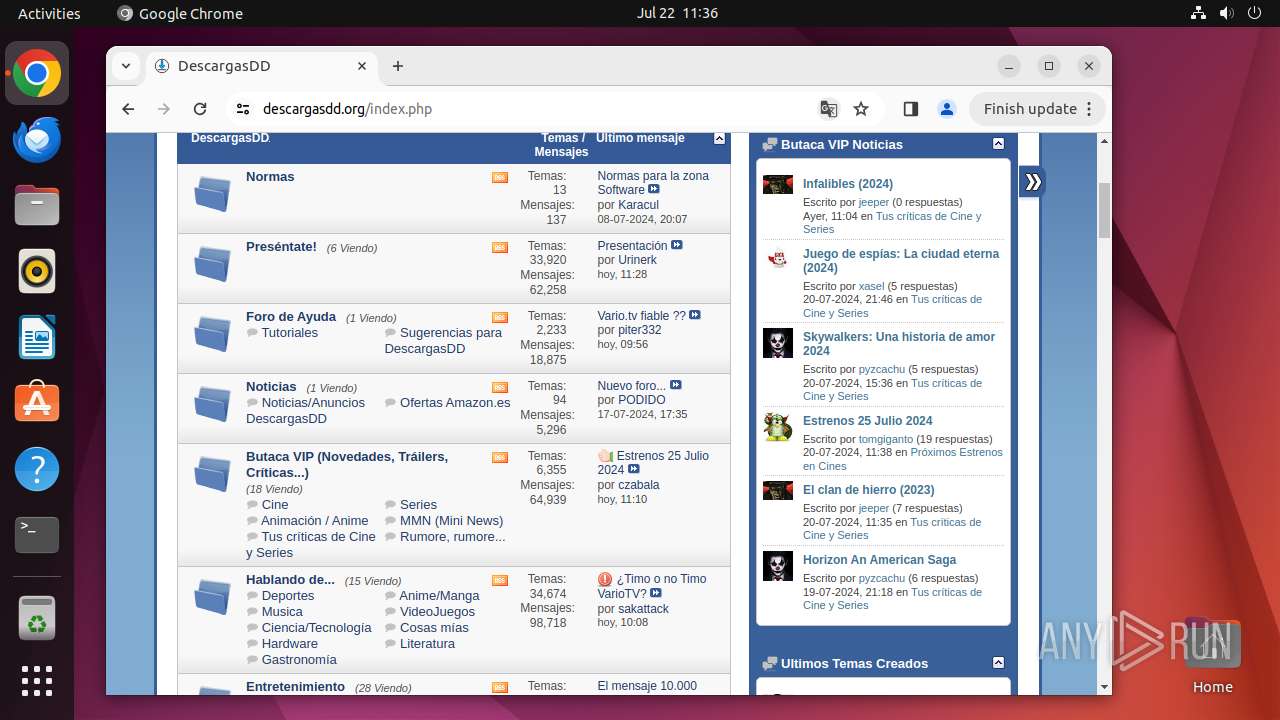This screenshot has height=720, width=1280.
Task: Go back to previous page
Action: [x=128, y=109]
